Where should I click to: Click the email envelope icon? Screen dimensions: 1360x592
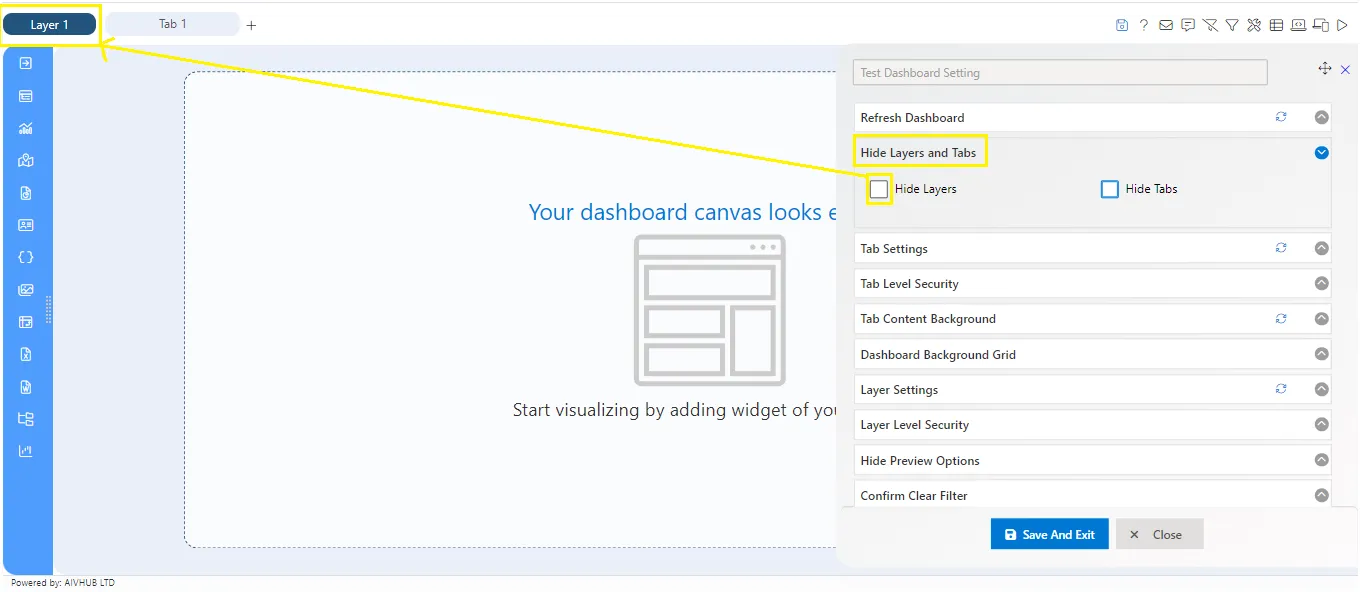[x=1166, y=25]
